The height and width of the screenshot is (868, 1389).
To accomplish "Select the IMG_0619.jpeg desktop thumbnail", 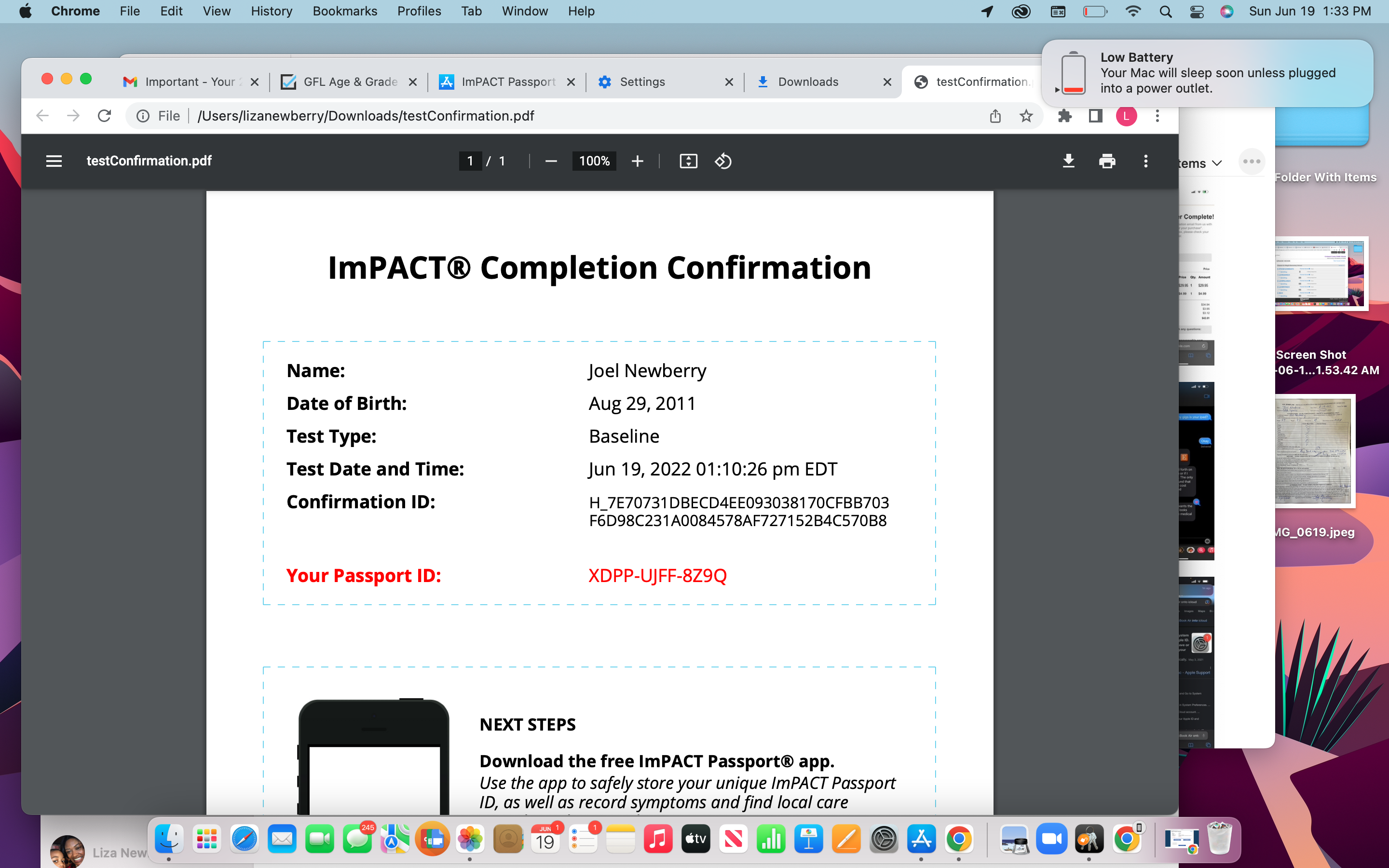I will (x=1315, y=451).
